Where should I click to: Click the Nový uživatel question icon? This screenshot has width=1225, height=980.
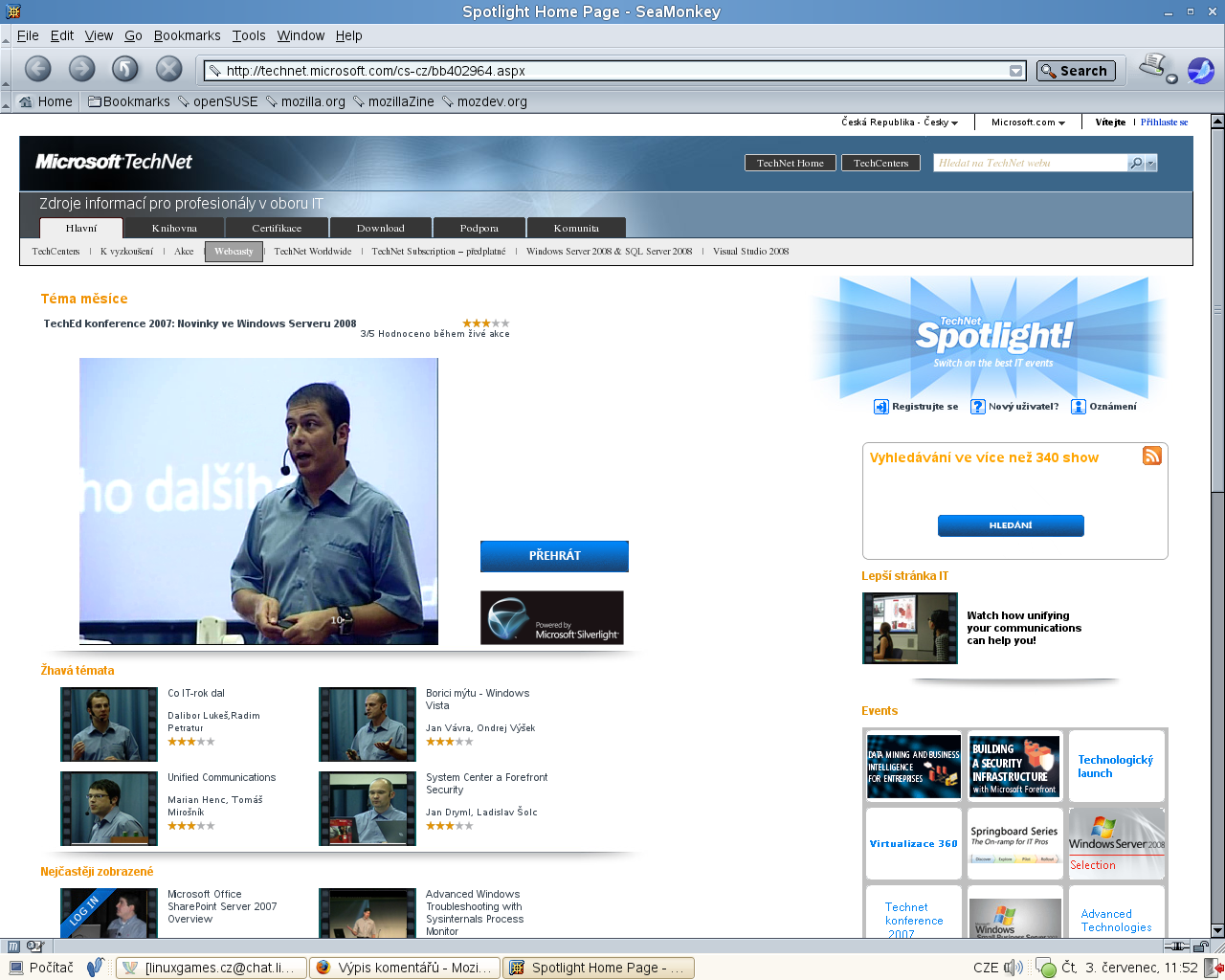[x=977, y=407]
